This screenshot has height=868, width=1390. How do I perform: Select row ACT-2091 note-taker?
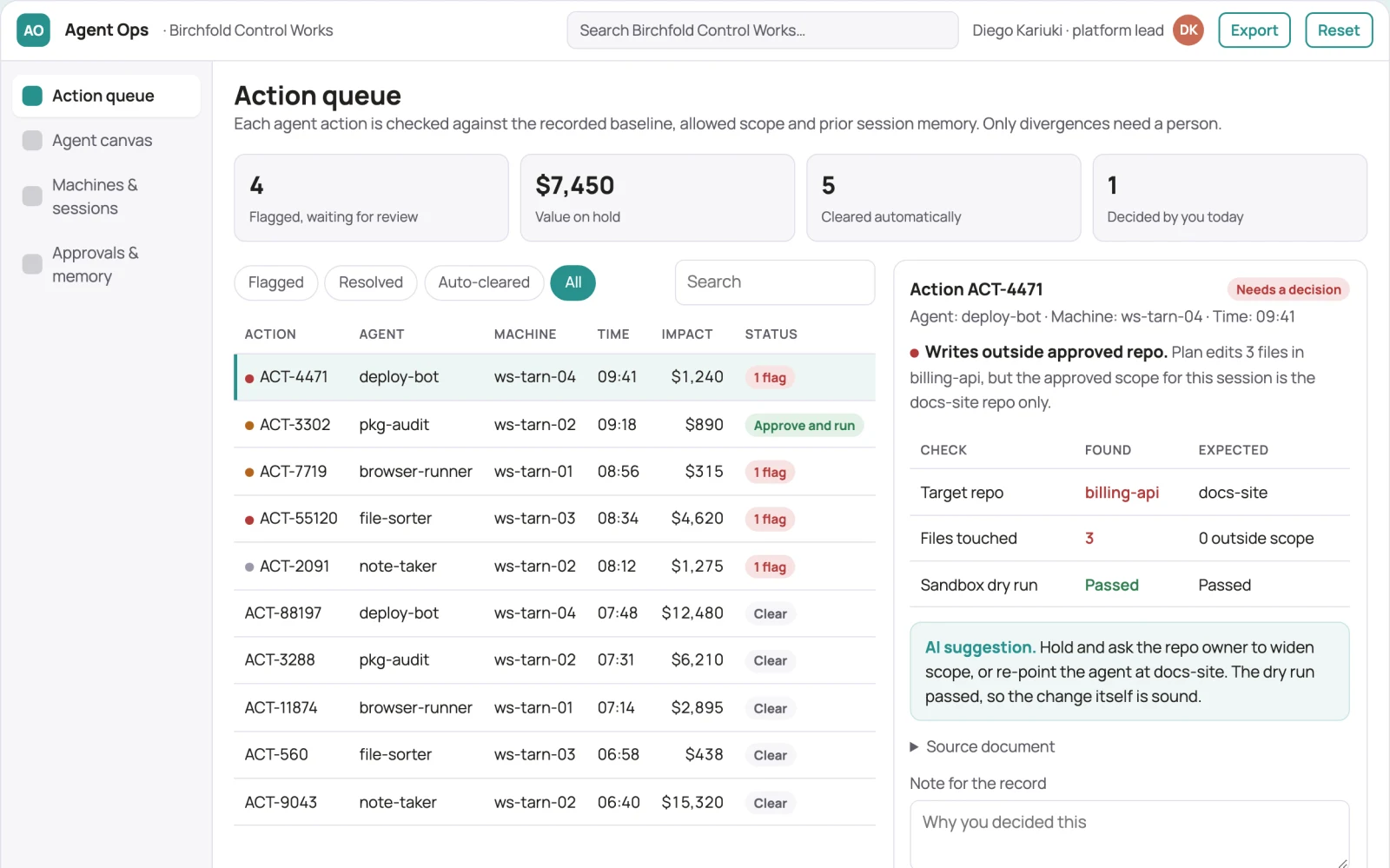pos(554,567)
